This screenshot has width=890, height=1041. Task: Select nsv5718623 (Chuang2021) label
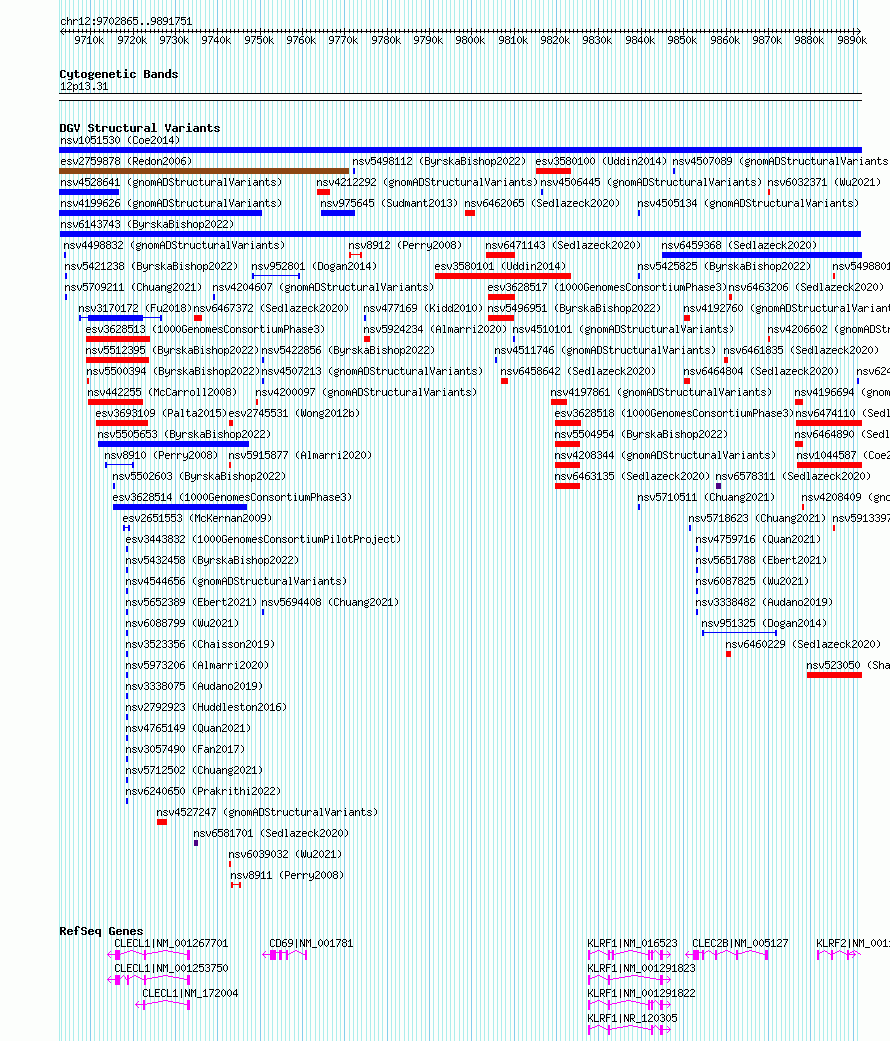[757, 519]
